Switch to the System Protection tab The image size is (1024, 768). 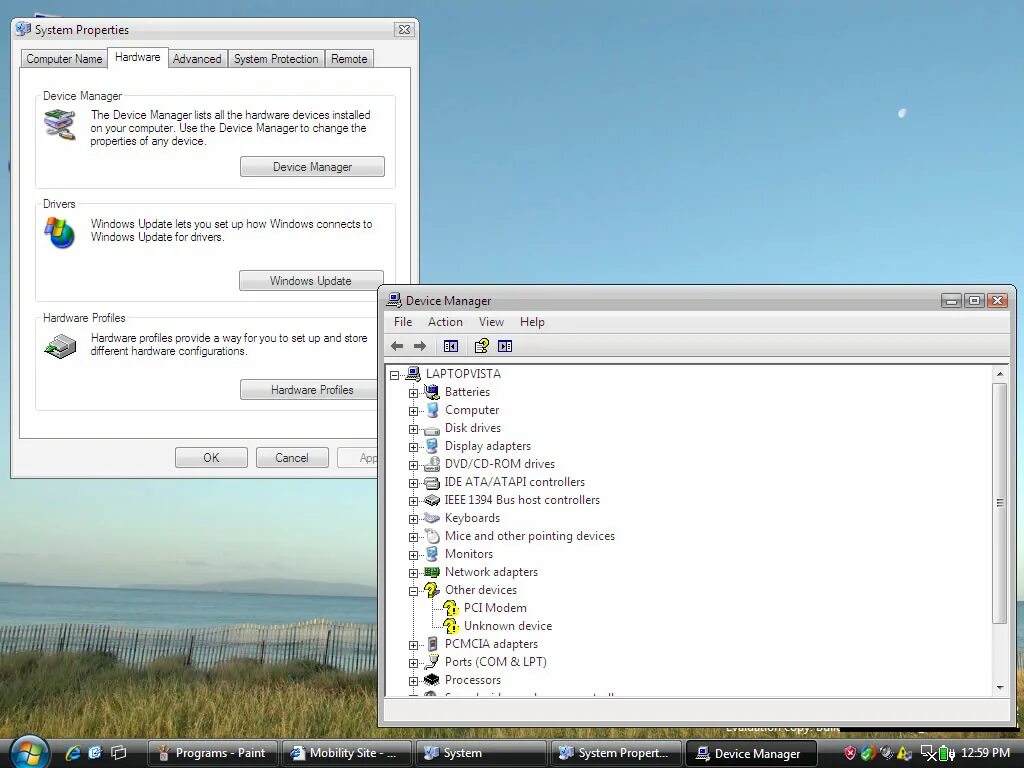point(276,59)
